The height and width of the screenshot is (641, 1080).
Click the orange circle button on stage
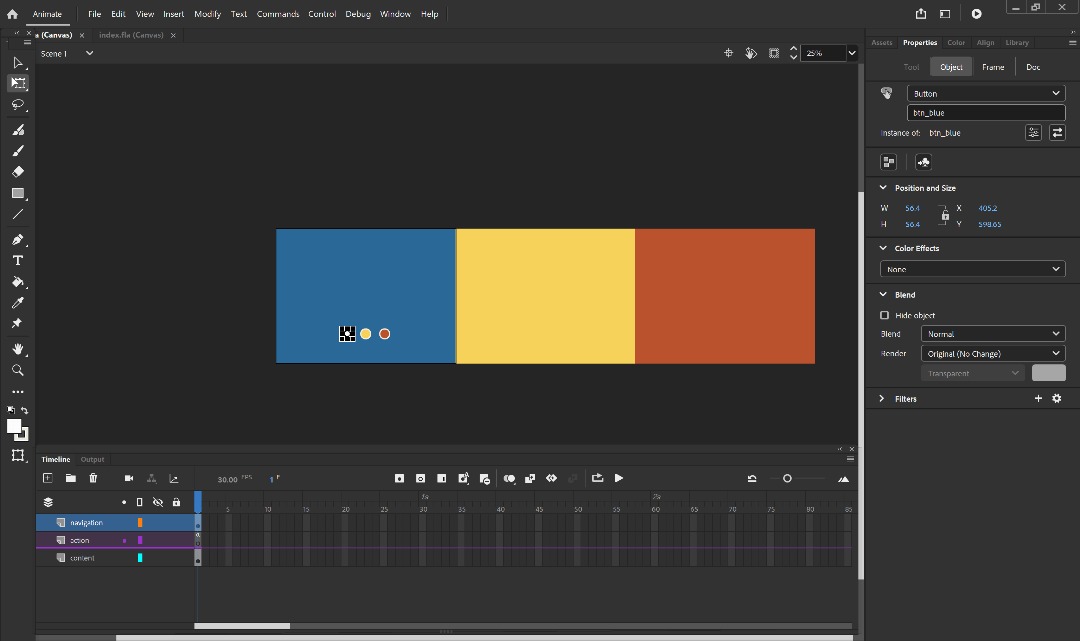coord(384,334)
